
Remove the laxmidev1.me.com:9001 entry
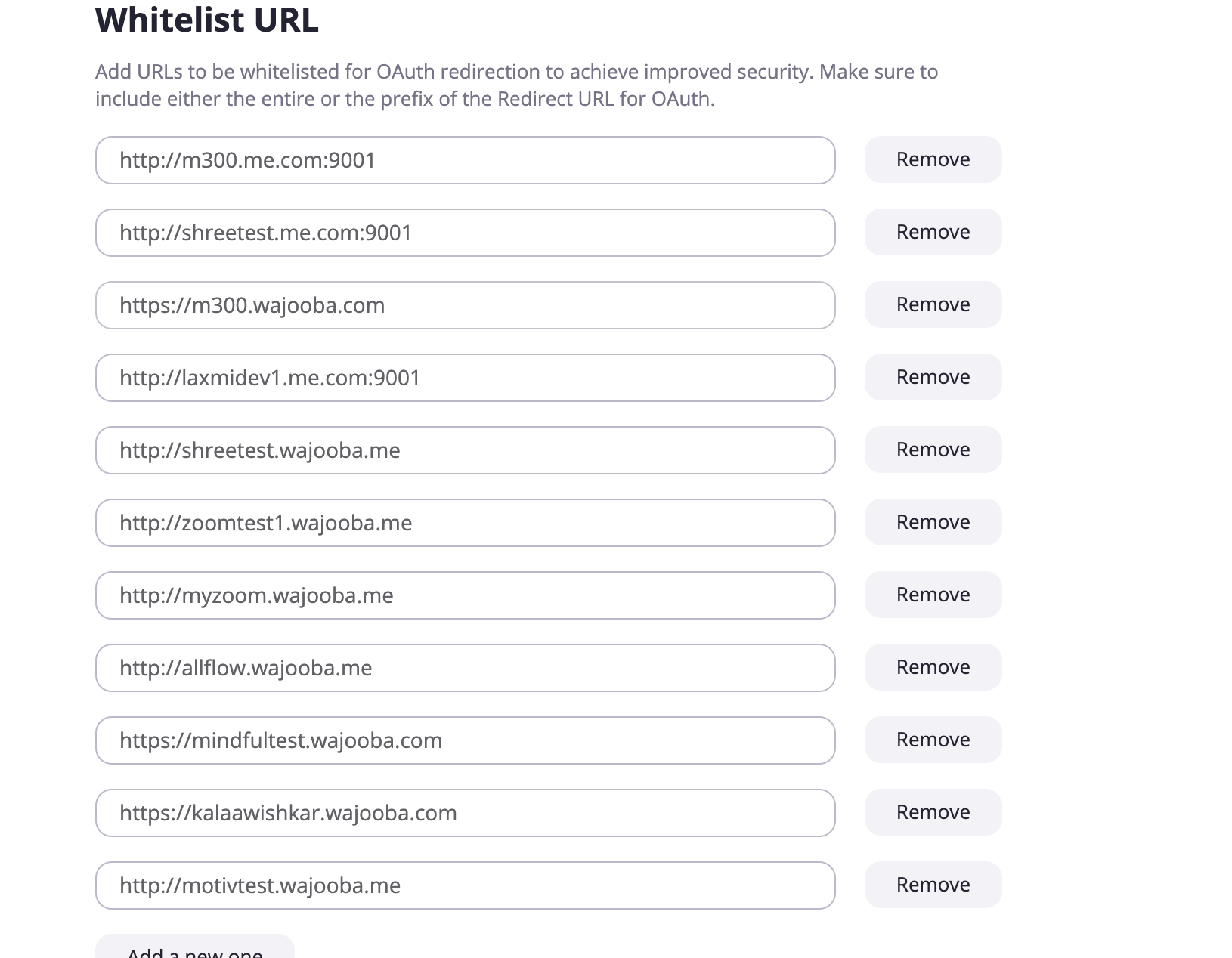pyautogui.click(x=933, y=377)
